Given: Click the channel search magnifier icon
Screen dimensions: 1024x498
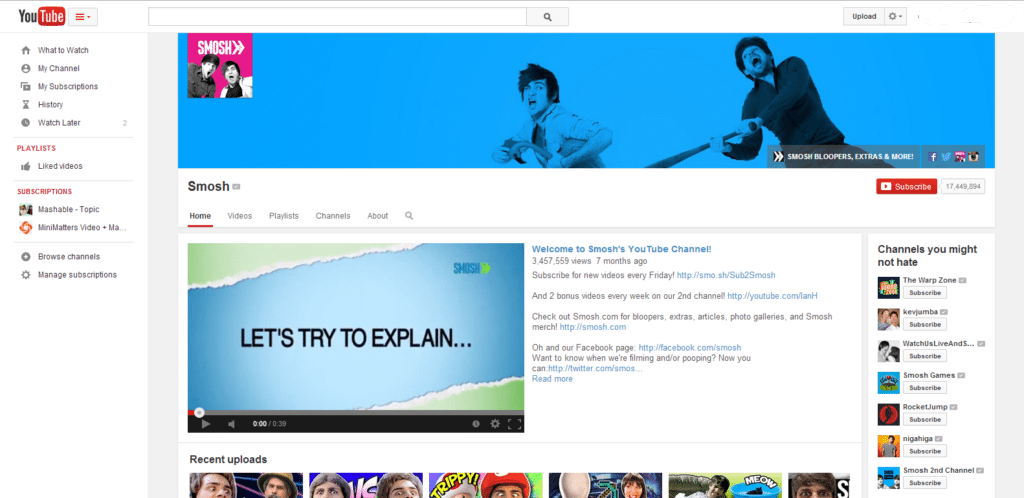Looking at the screenshot, I should [x=409, y=215].
